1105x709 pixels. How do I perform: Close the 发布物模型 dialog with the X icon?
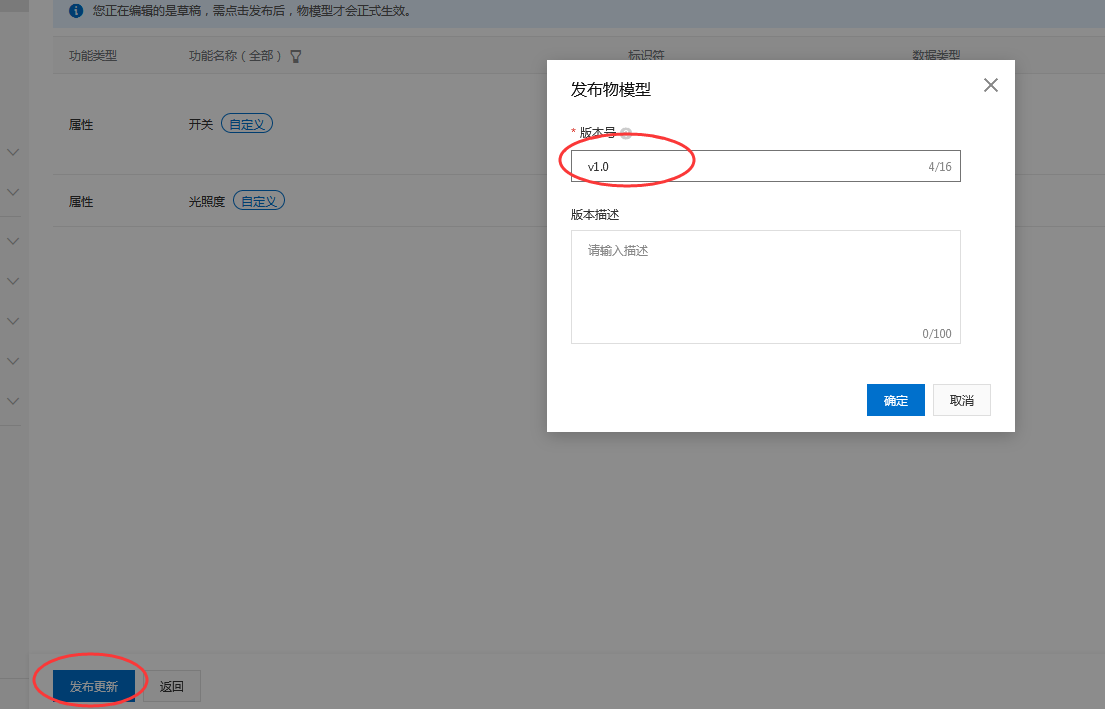990,85
